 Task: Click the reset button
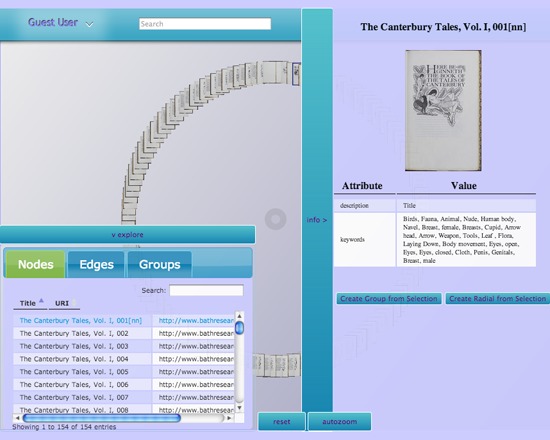[x=282, y=422]
